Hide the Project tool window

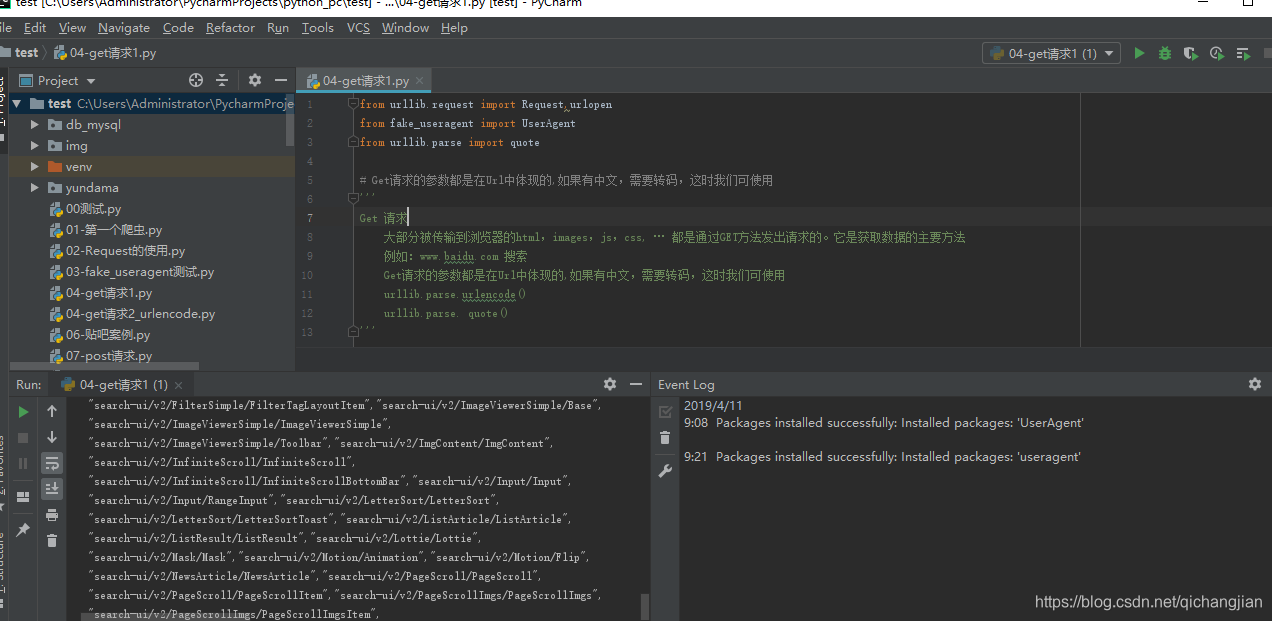pos(281,80)
